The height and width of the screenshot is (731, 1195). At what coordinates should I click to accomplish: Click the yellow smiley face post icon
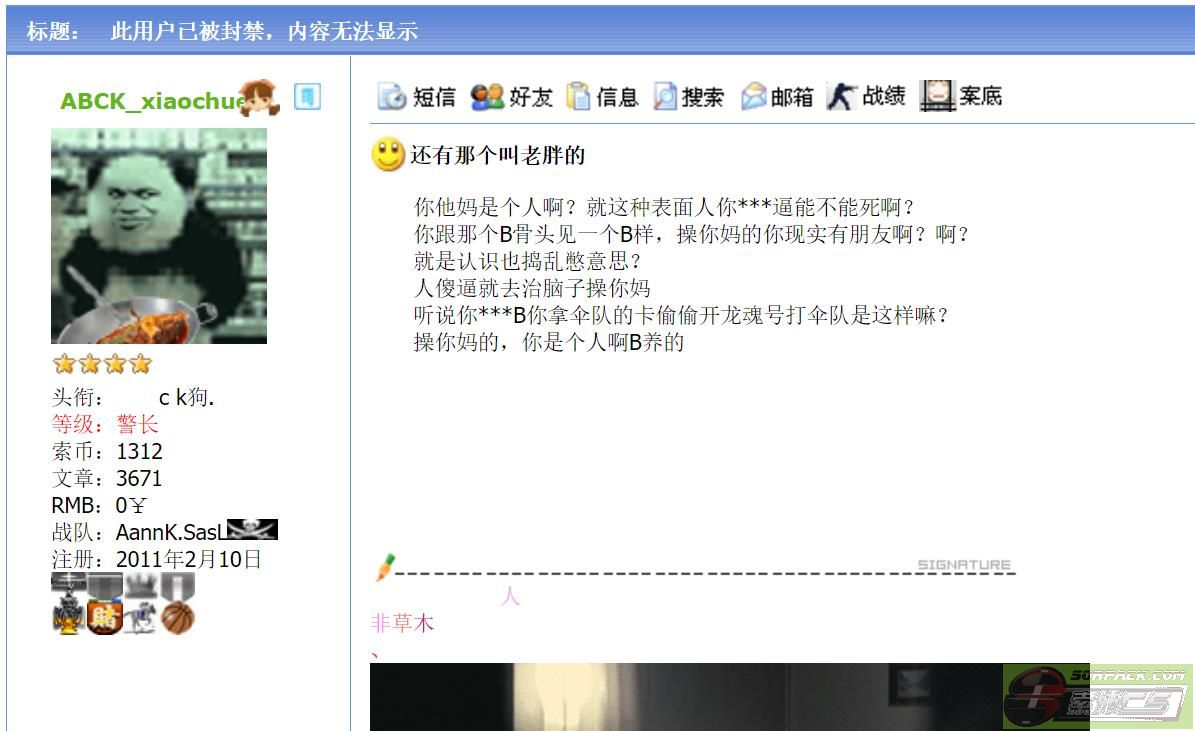[388, 155]
